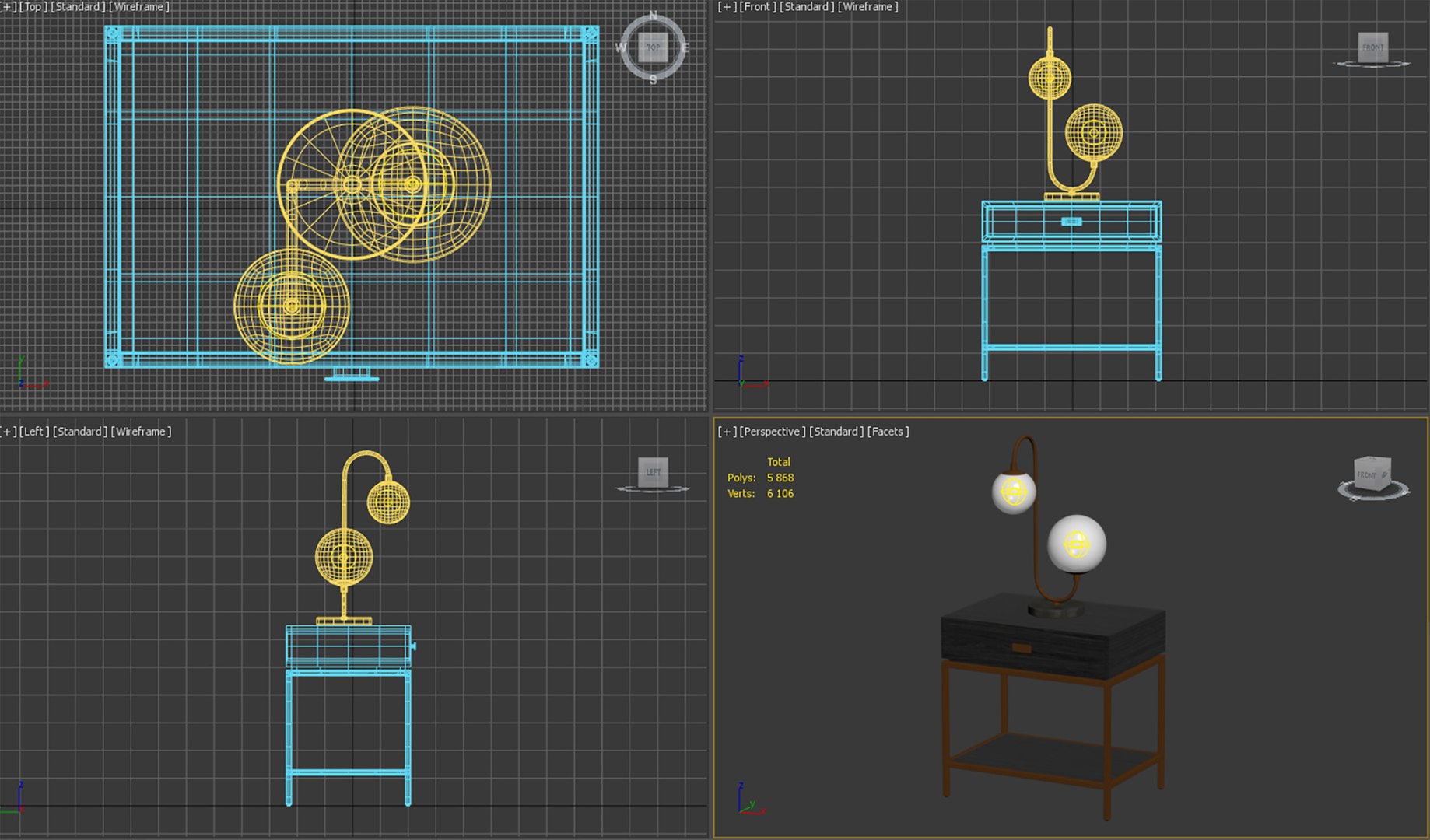The height and width of the screenshot is (840, 1430).
Task: Click the W compass letter on Top ViewCube
Action: 621,47
